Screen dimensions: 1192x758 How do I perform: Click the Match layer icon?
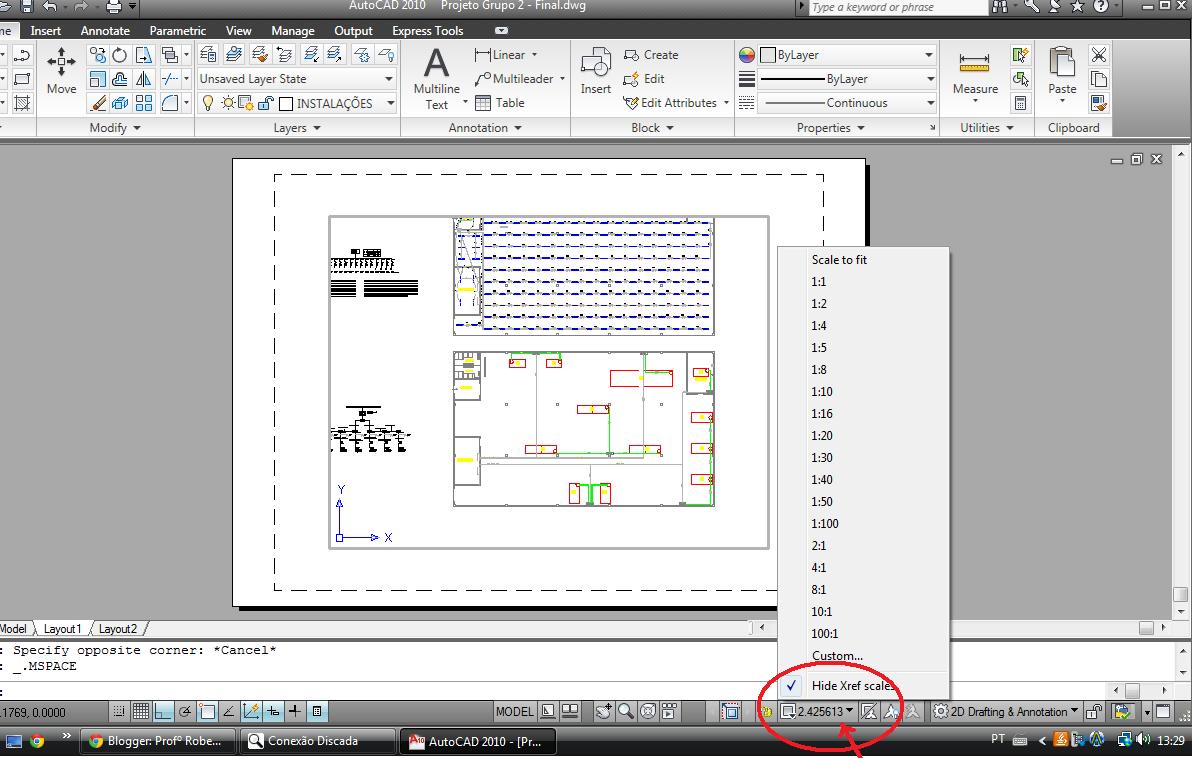260,54
